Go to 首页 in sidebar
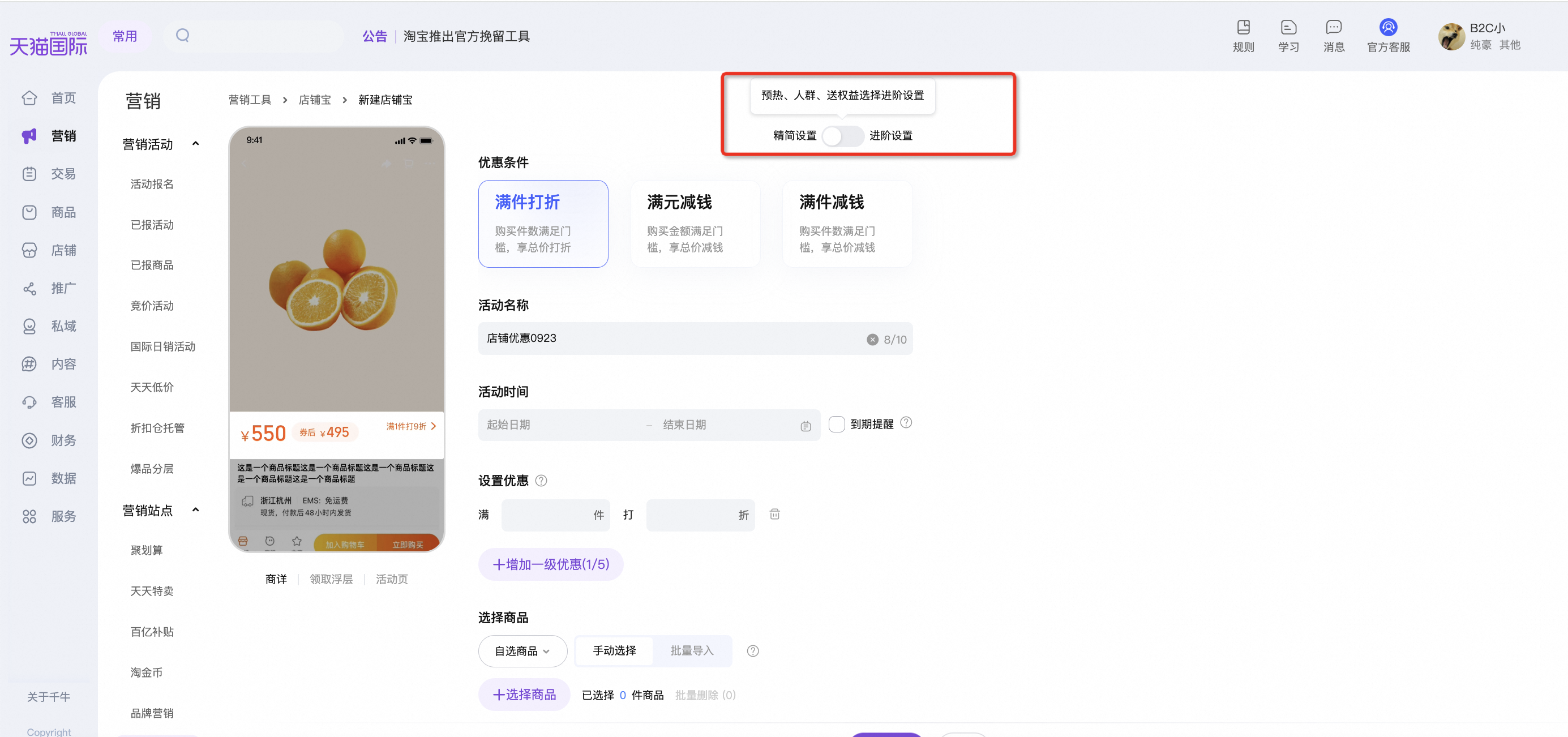The width and height of the screenshot is (1568, 737). pos(49,98)
